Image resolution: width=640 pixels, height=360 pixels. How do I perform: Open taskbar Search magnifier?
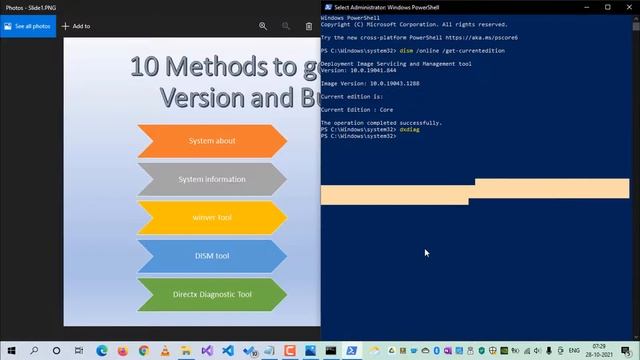click(34, 351)
